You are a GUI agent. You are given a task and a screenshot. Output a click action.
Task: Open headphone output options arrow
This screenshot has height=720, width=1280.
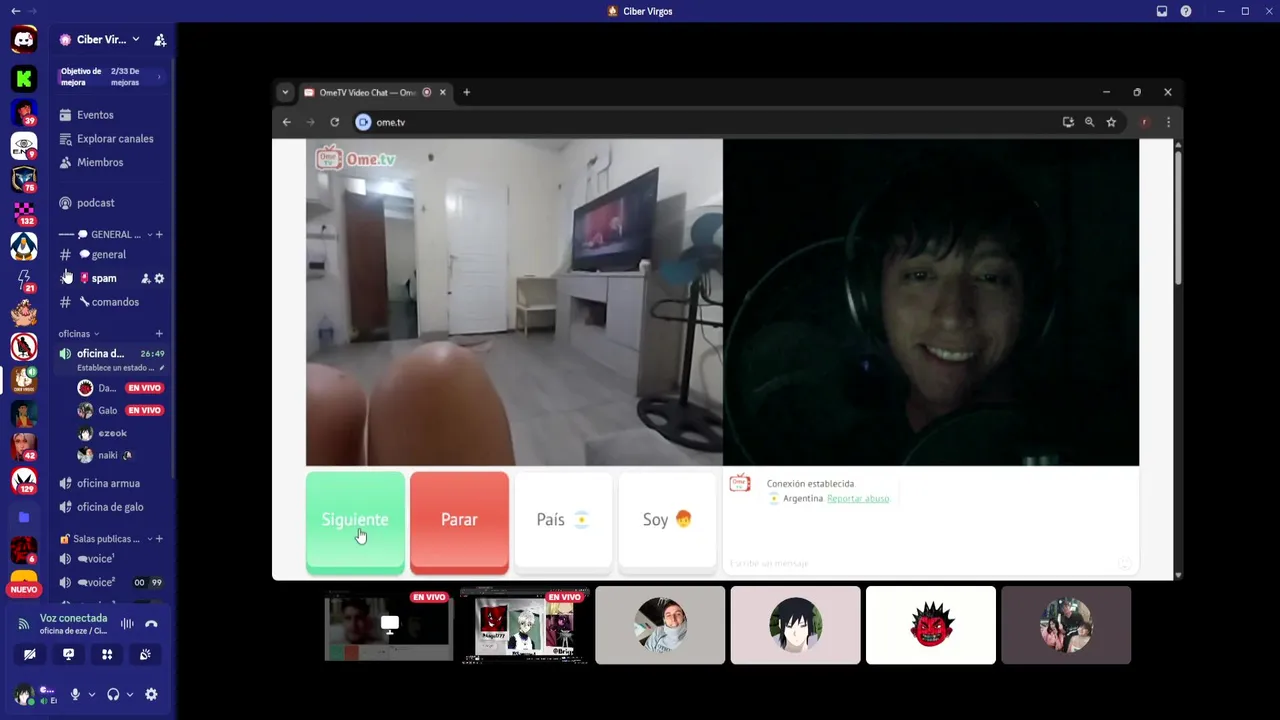click(x=130, y=694)
